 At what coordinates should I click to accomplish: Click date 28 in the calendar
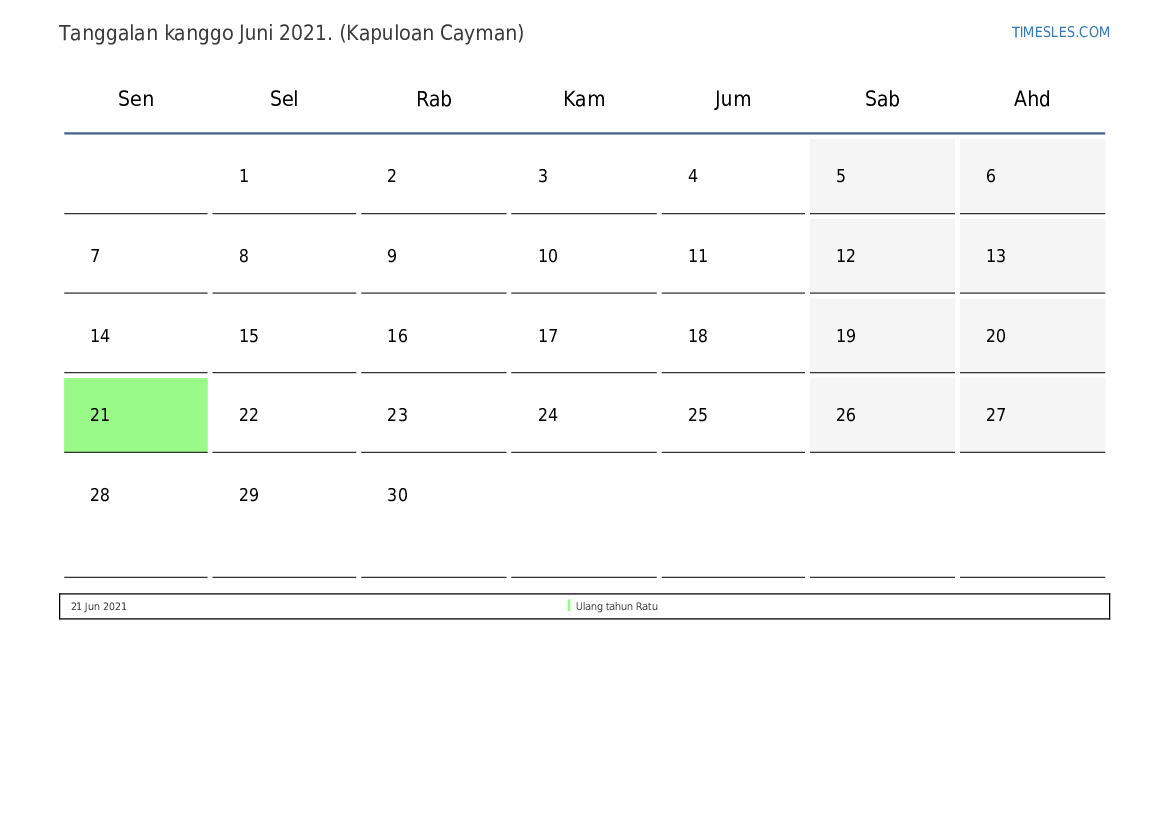[136, 518]
